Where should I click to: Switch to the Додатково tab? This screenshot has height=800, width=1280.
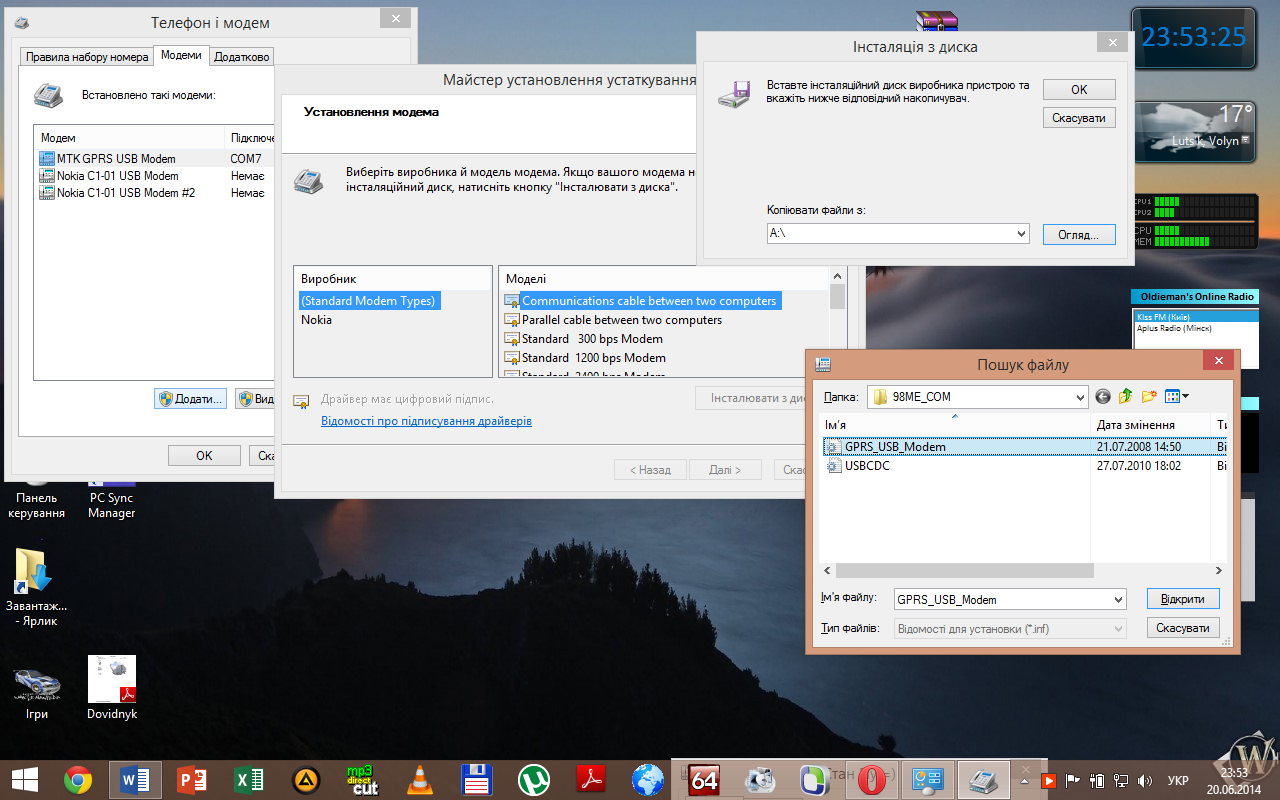click(x=242, y=57)
